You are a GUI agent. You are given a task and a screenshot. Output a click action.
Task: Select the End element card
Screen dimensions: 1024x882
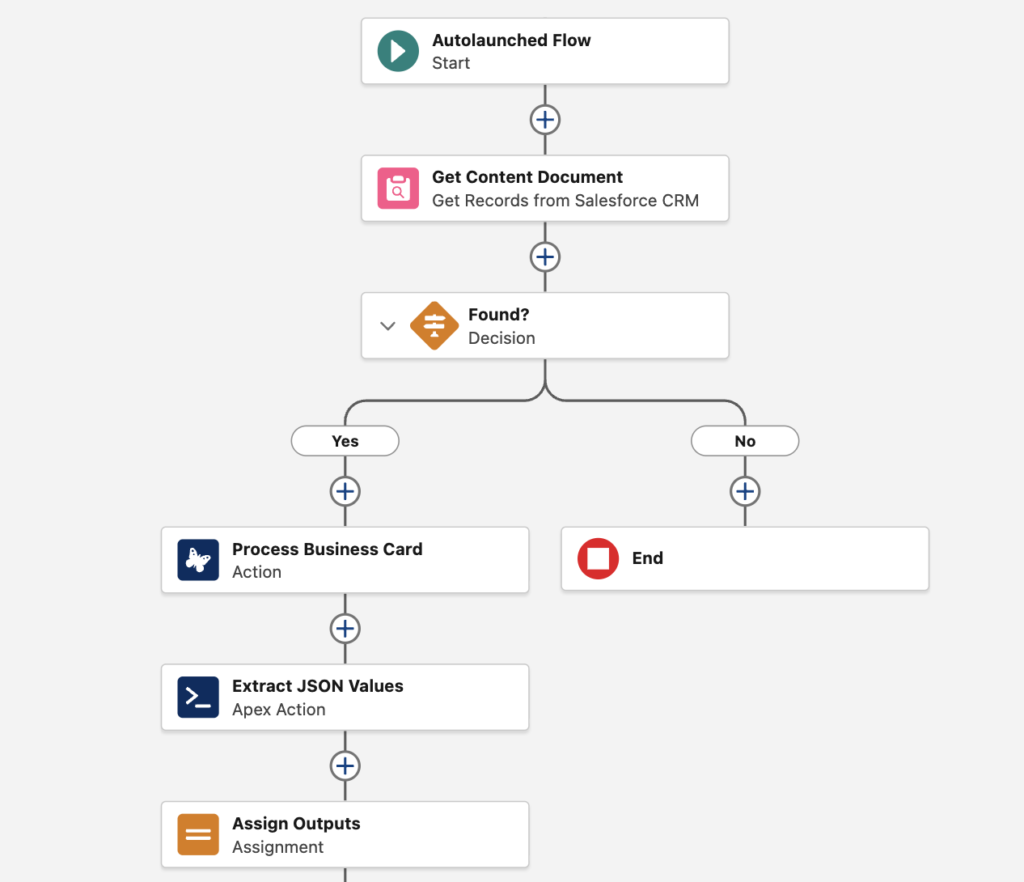coord(745,559)
